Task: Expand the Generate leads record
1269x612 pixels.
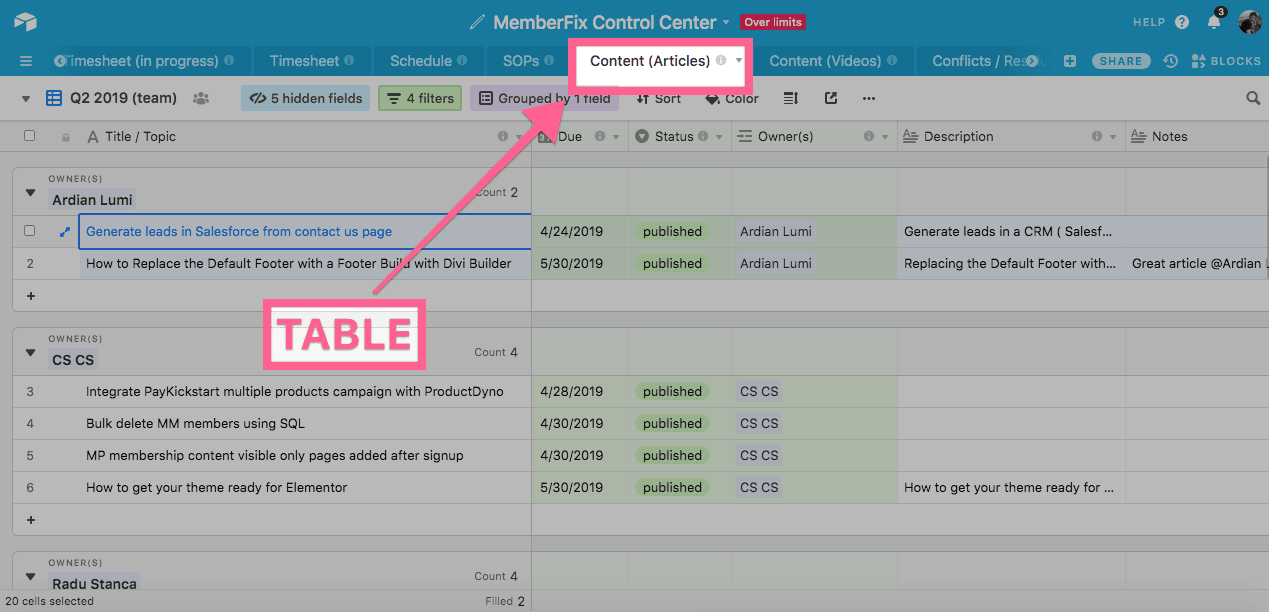Action: tap(65, 232)
